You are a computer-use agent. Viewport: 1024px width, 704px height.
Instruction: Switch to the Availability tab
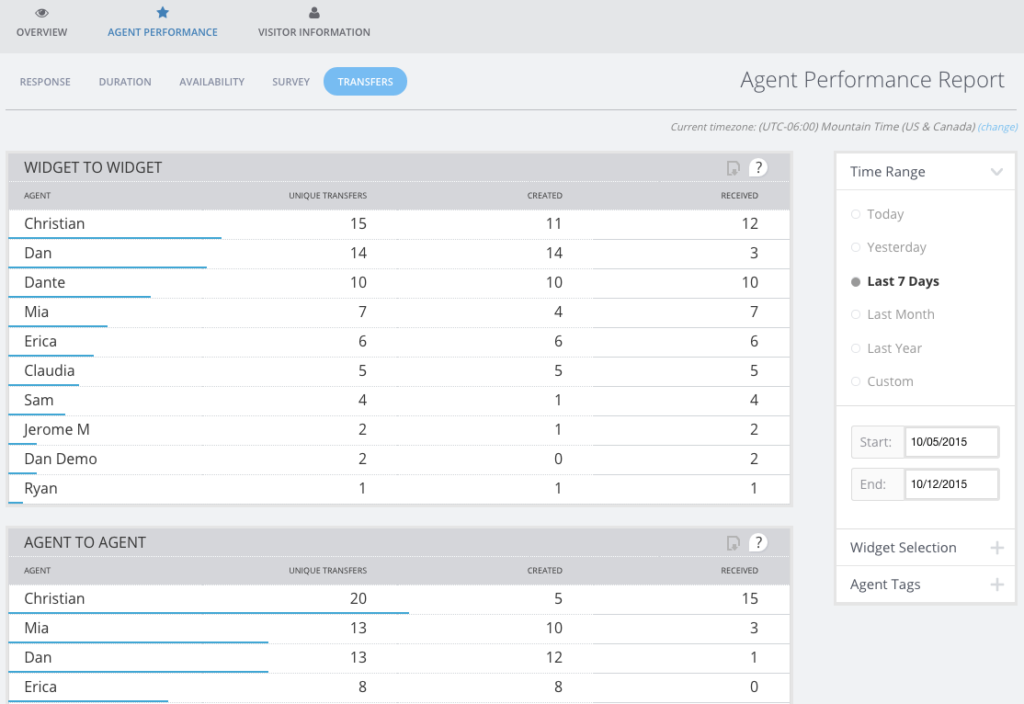(211, 82)
